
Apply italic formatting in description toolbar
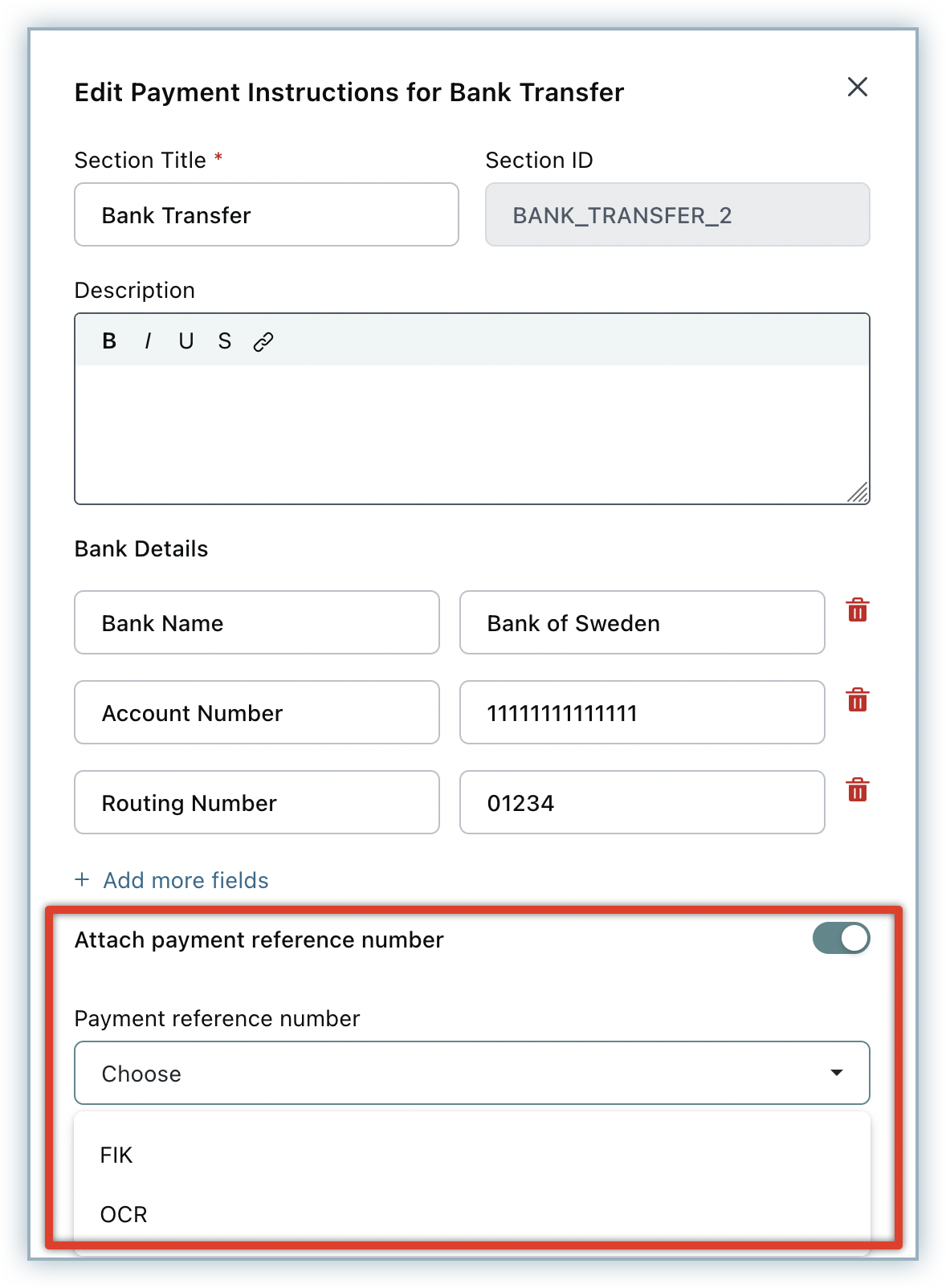tap(148, 341)
